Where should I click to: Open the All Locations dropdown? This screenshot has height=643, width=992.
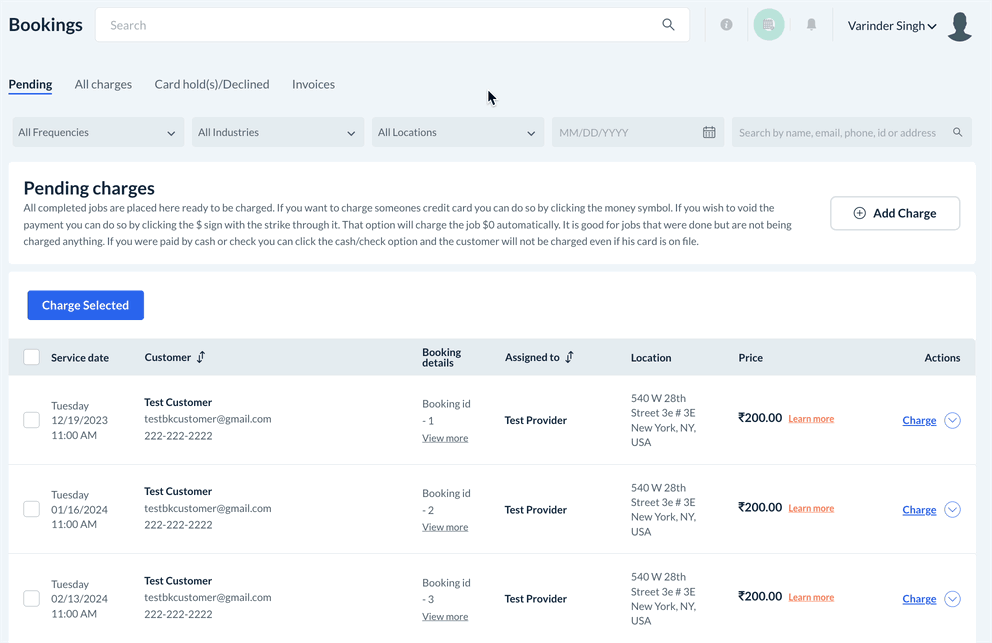457,132
